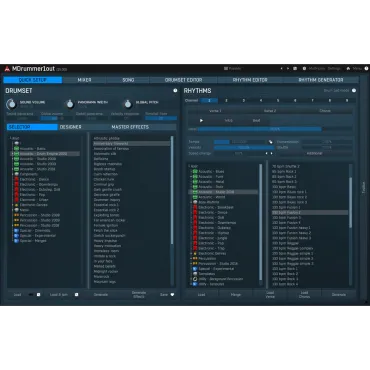Click the Electronic - Dance rhythm icon
Image resolution: width=370 pixels, height=370 pixels.
point(195,212)
